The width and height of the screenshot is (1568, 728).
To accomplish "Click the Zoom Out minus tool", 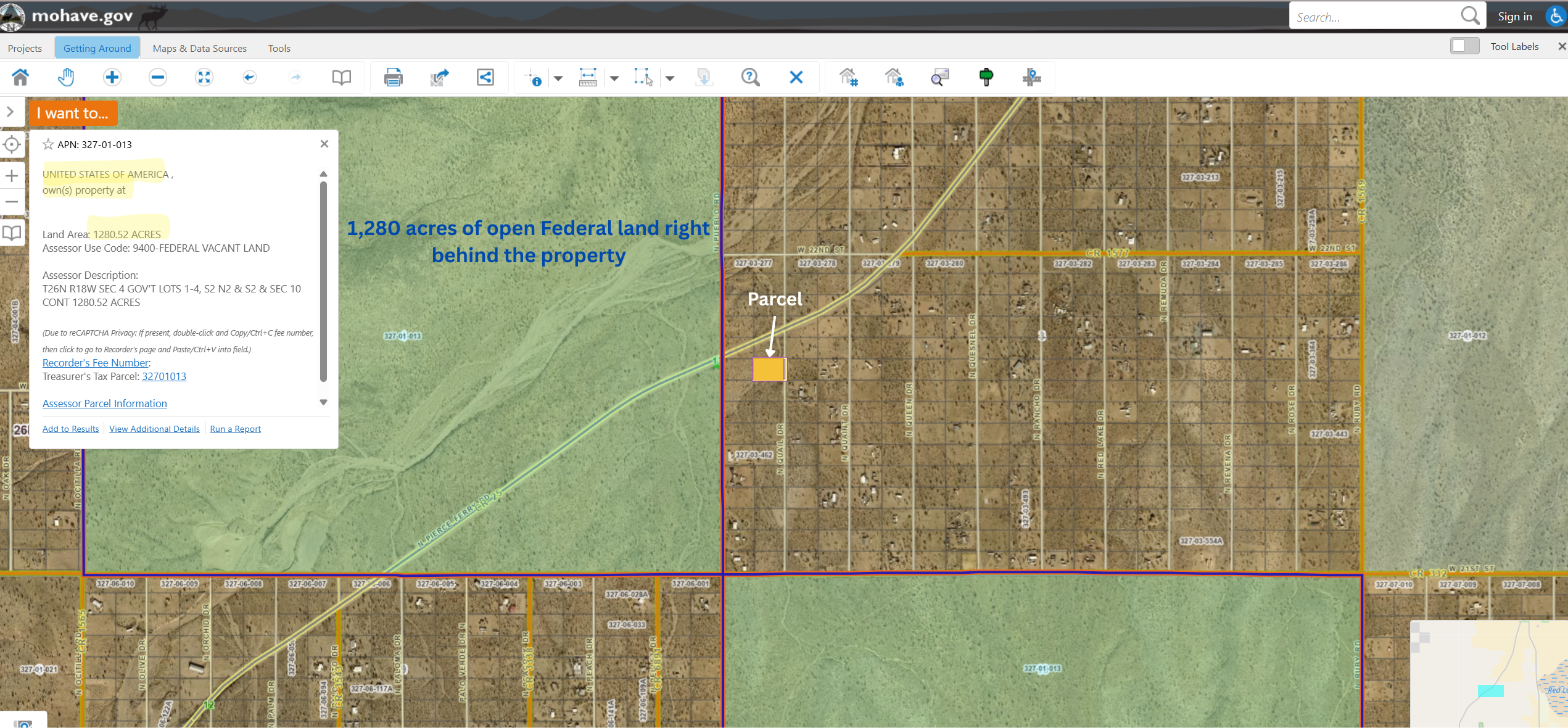I will 158,77.
